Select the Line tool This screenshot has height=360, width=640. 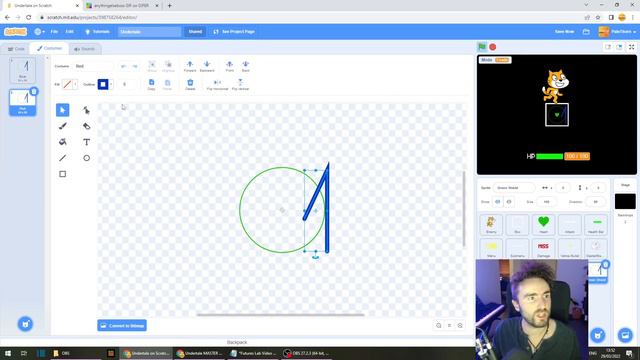point(62,158)
